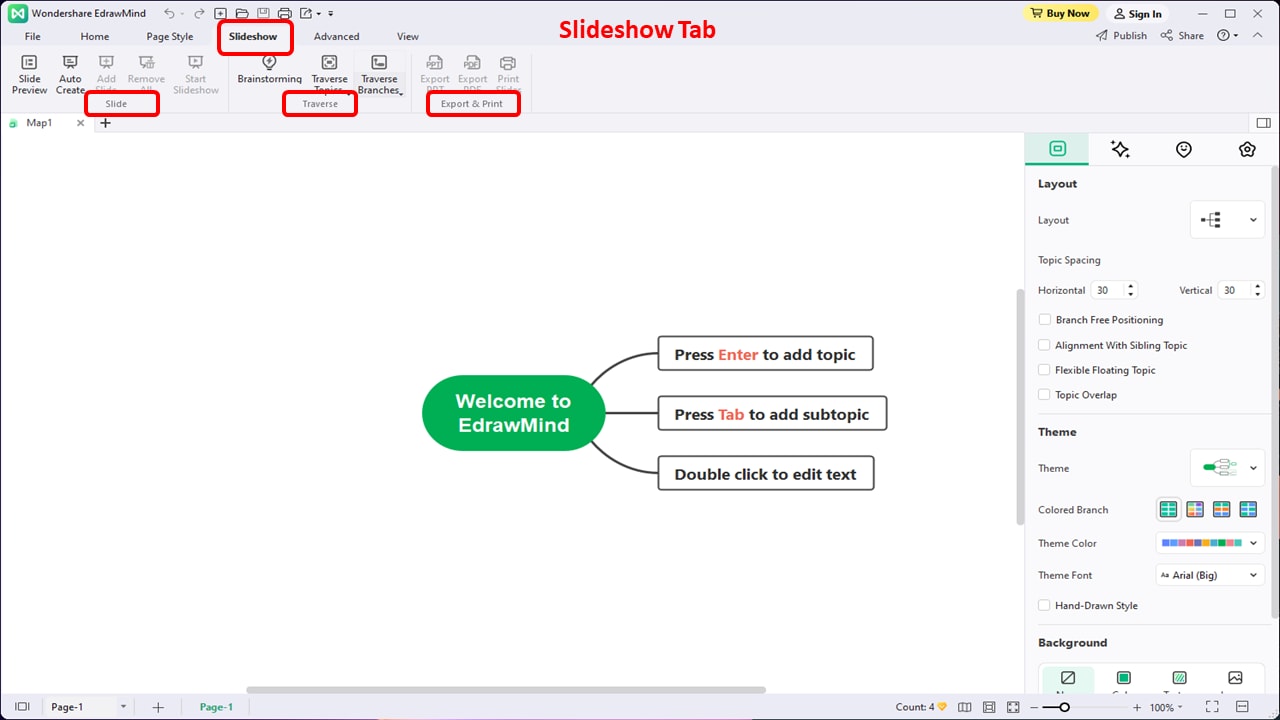Add a new page in the status bar
Viewport: 1280px width, 720px height.
pos(158,707)
